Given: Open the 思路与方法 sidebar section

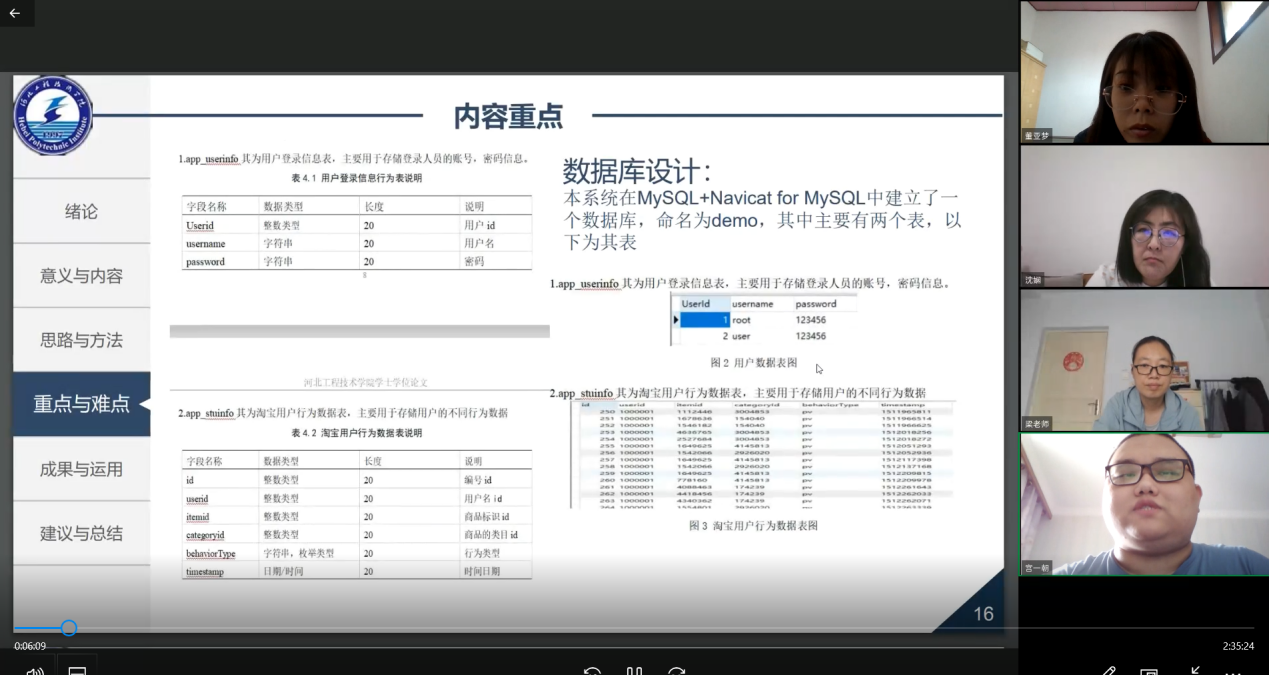Looking at the screenshot, I should point(82,340).
